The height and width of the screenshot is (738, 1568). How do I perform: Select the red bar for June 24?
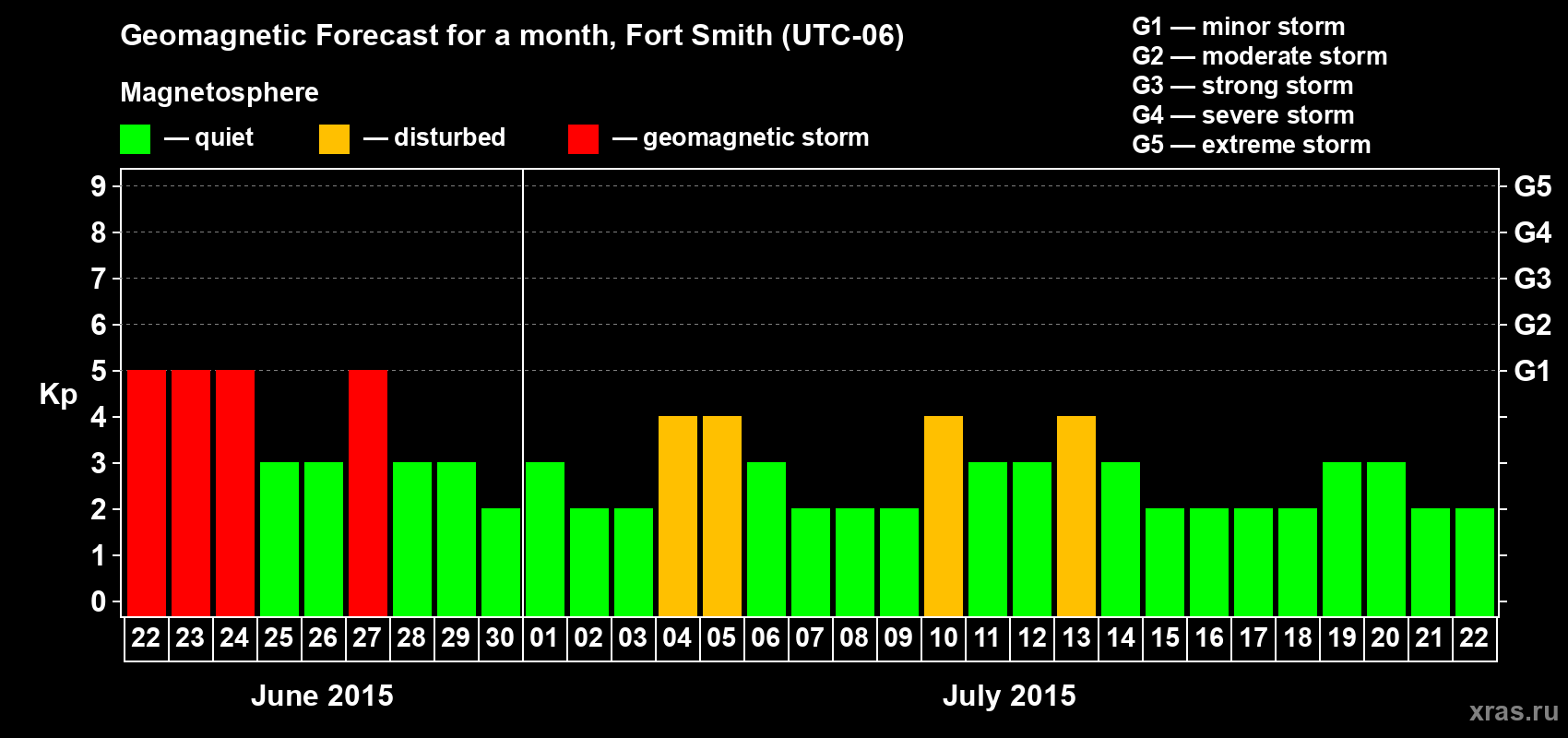(x=235, y=493)
